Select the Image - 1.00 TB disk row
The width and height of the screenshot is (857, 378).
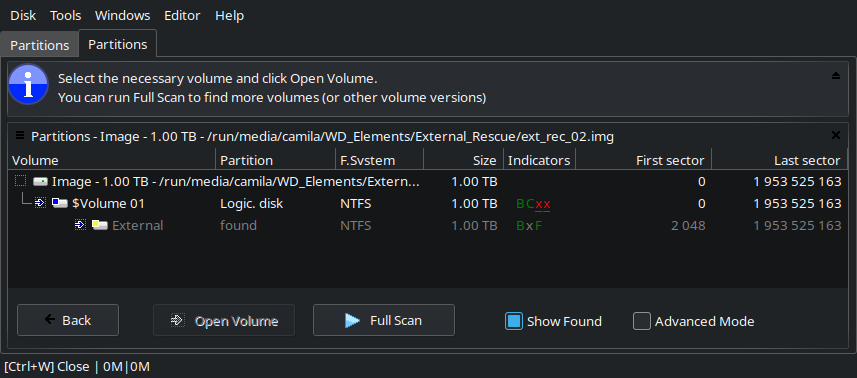click(x=428, y=181)
